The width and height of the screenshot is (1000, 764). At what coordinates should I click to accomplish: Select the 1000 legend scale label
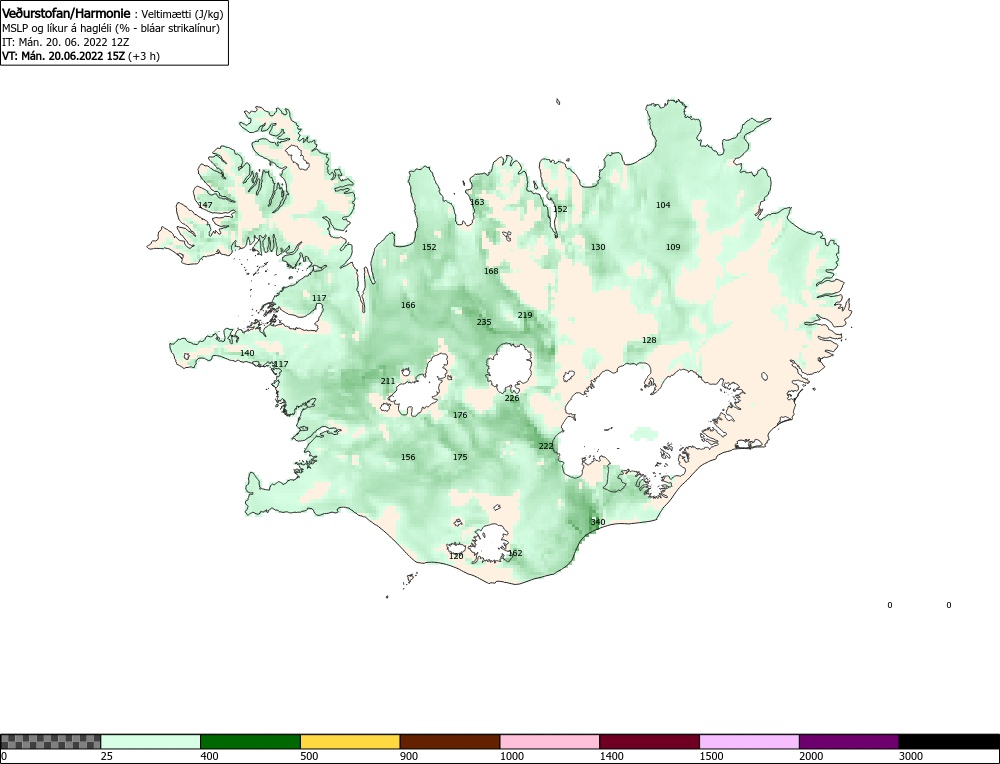click(511, 757)
